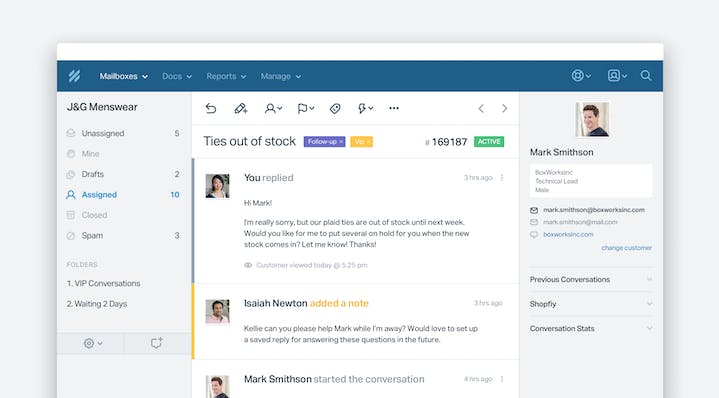Open the Mailboxes menu
Viewport: 719px width, 398px height.
[x=123, y=76]
